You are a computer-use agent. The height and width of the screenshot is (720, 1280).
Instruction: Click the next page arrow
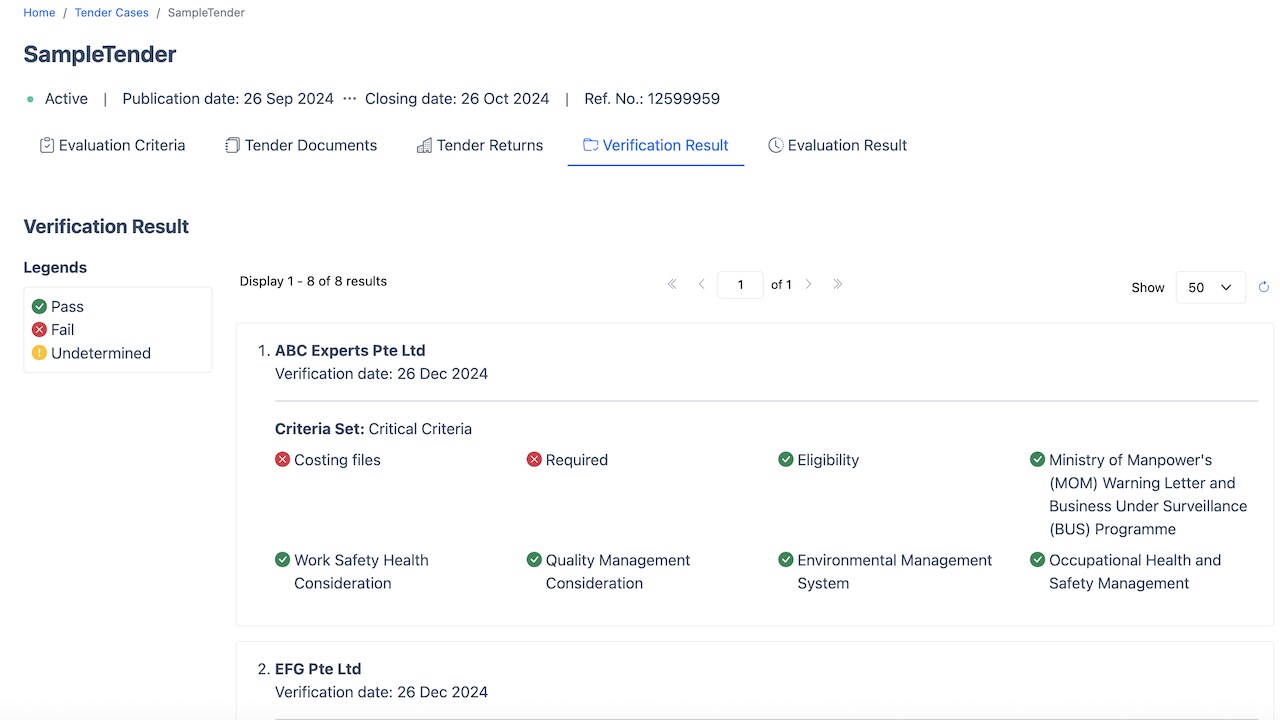pos(808,284)
